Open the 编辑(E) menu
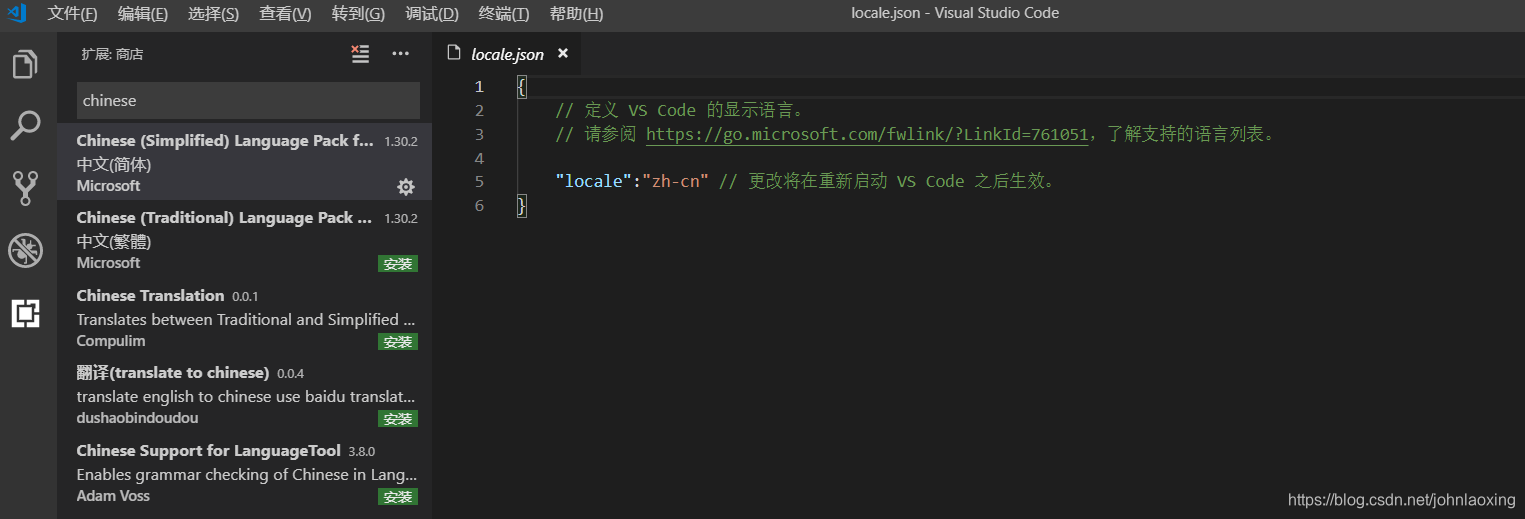1525x519 pixels. point(143,13)
